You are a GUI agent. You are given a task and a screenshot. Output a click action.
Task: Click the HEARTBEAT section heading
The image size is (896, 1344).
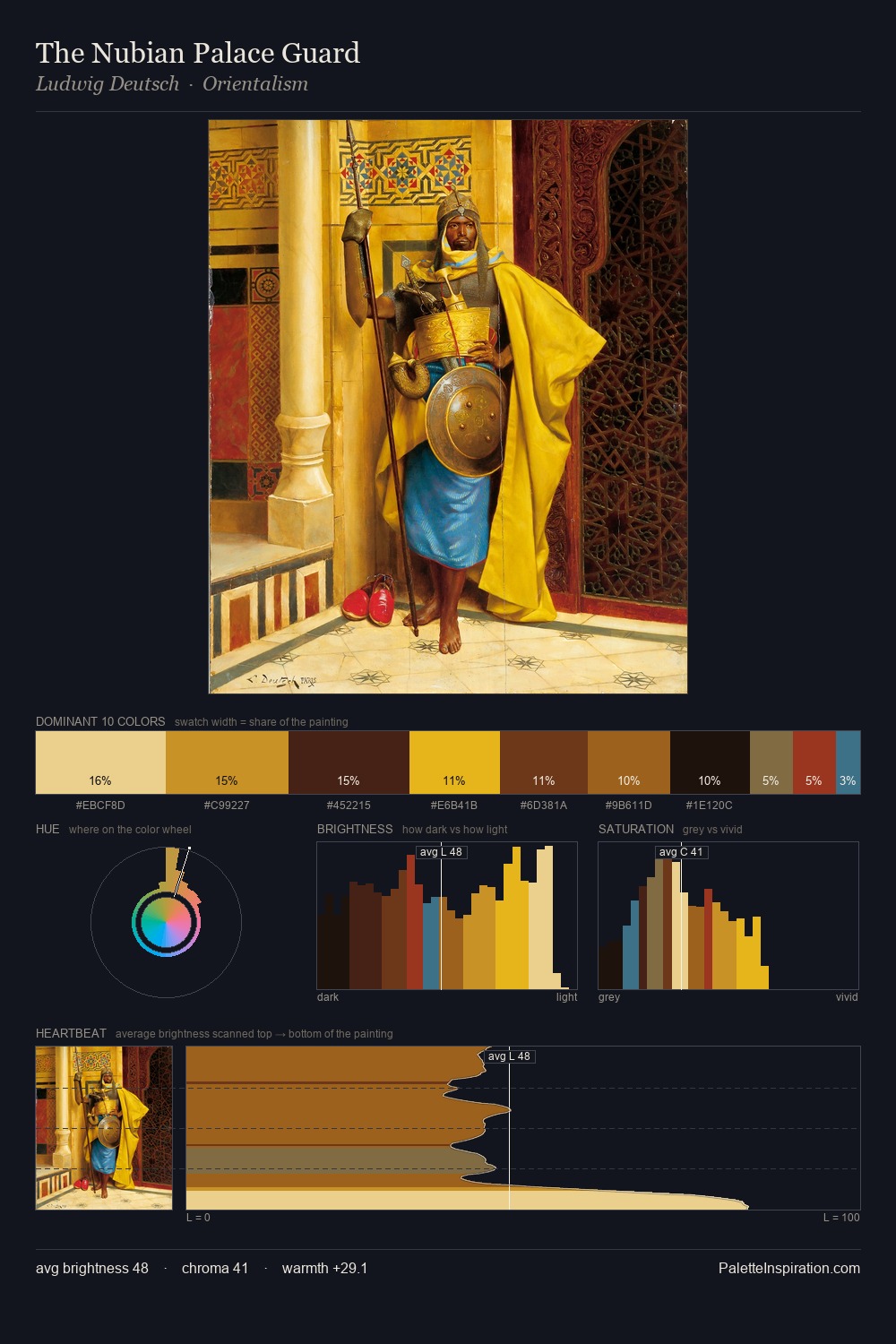(71, 1033)
